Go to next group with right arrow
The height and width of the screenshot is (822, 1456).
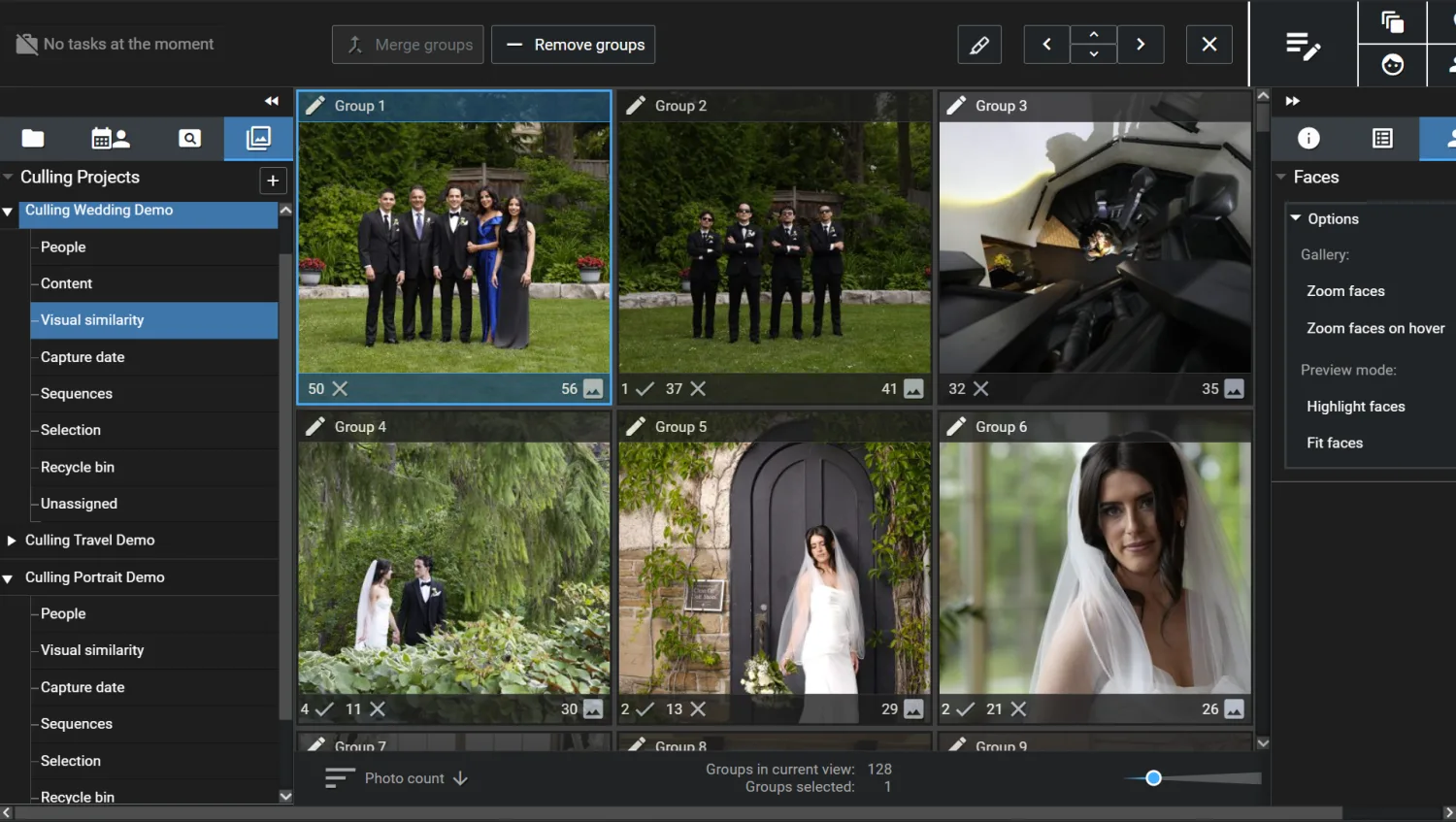click(1141, 45)
